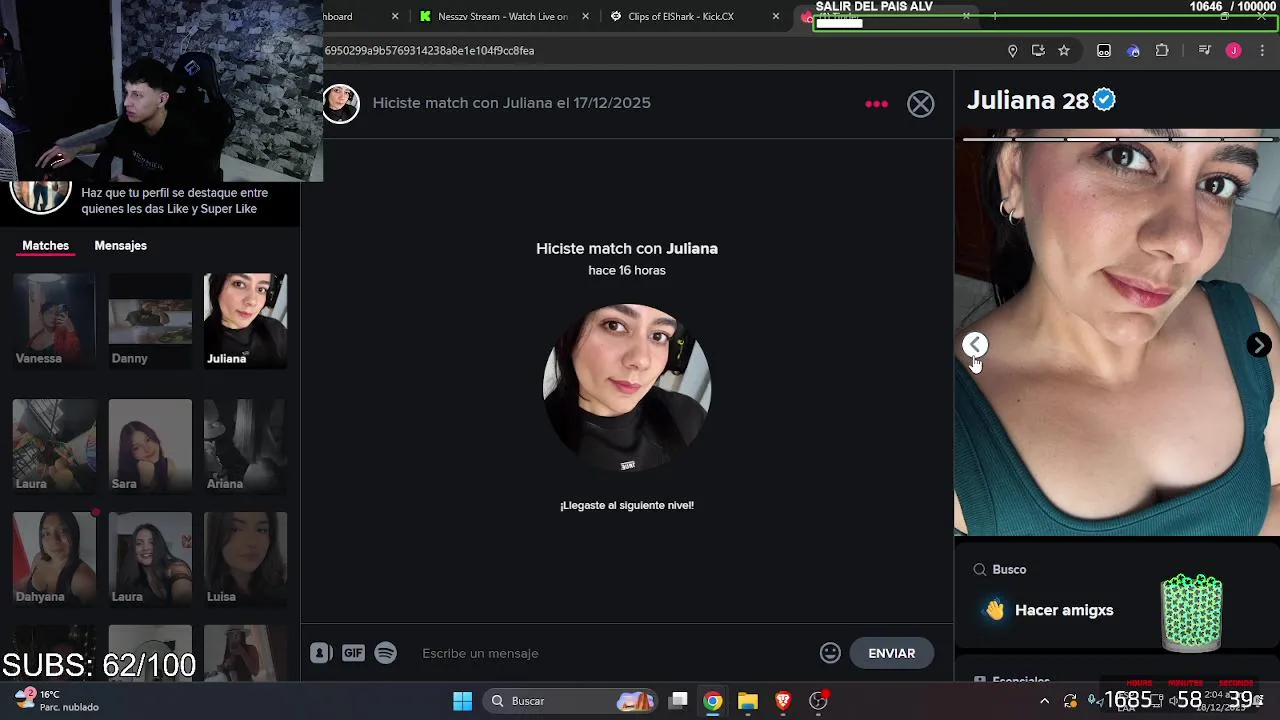Open the Windows Start menu
This screenshot has width=1280, height=720.
pyautogui.click(x=462, y=701)
